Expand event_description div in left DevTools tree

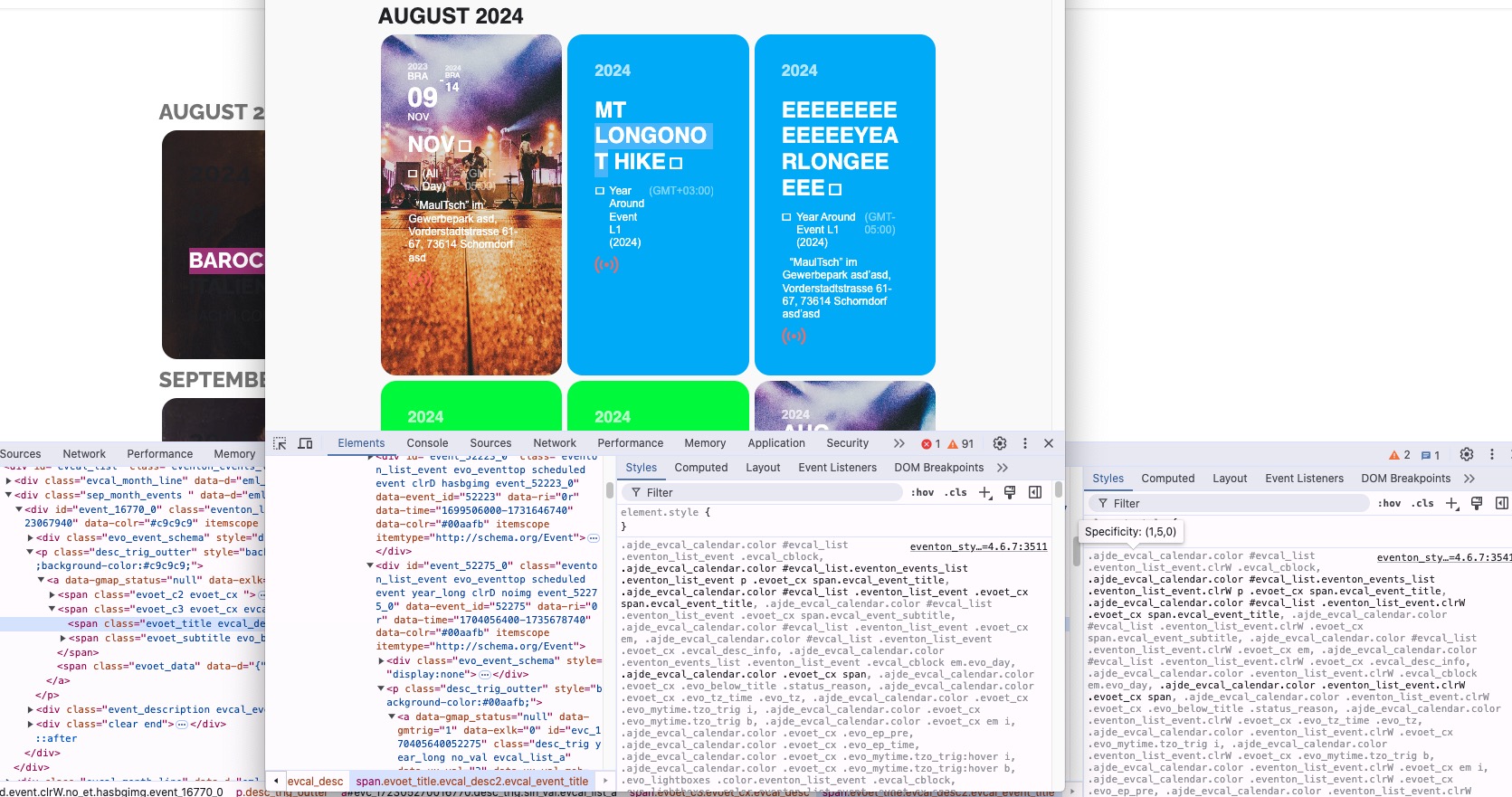(31, 709)
